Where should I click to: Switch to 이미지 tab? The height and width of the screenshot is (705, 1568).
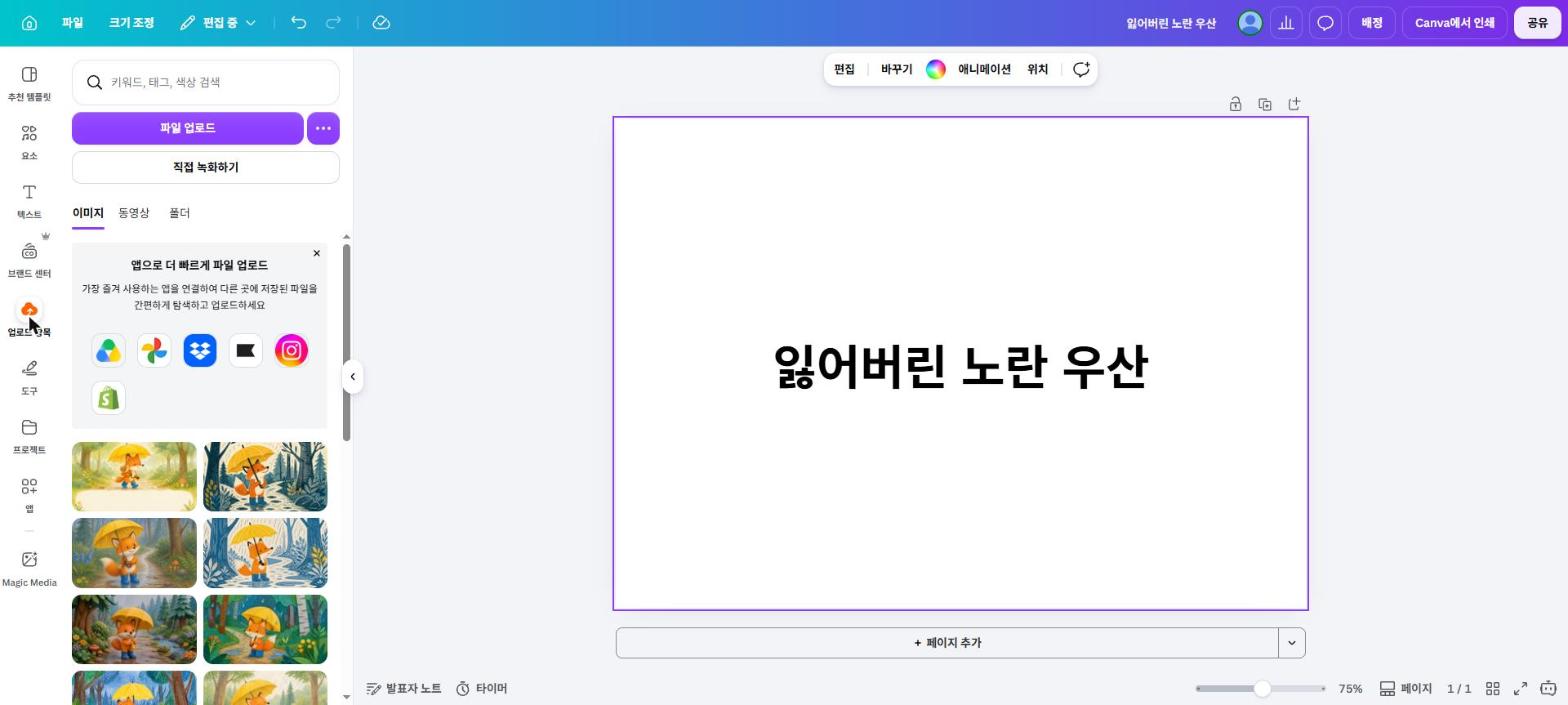[88, 213]
